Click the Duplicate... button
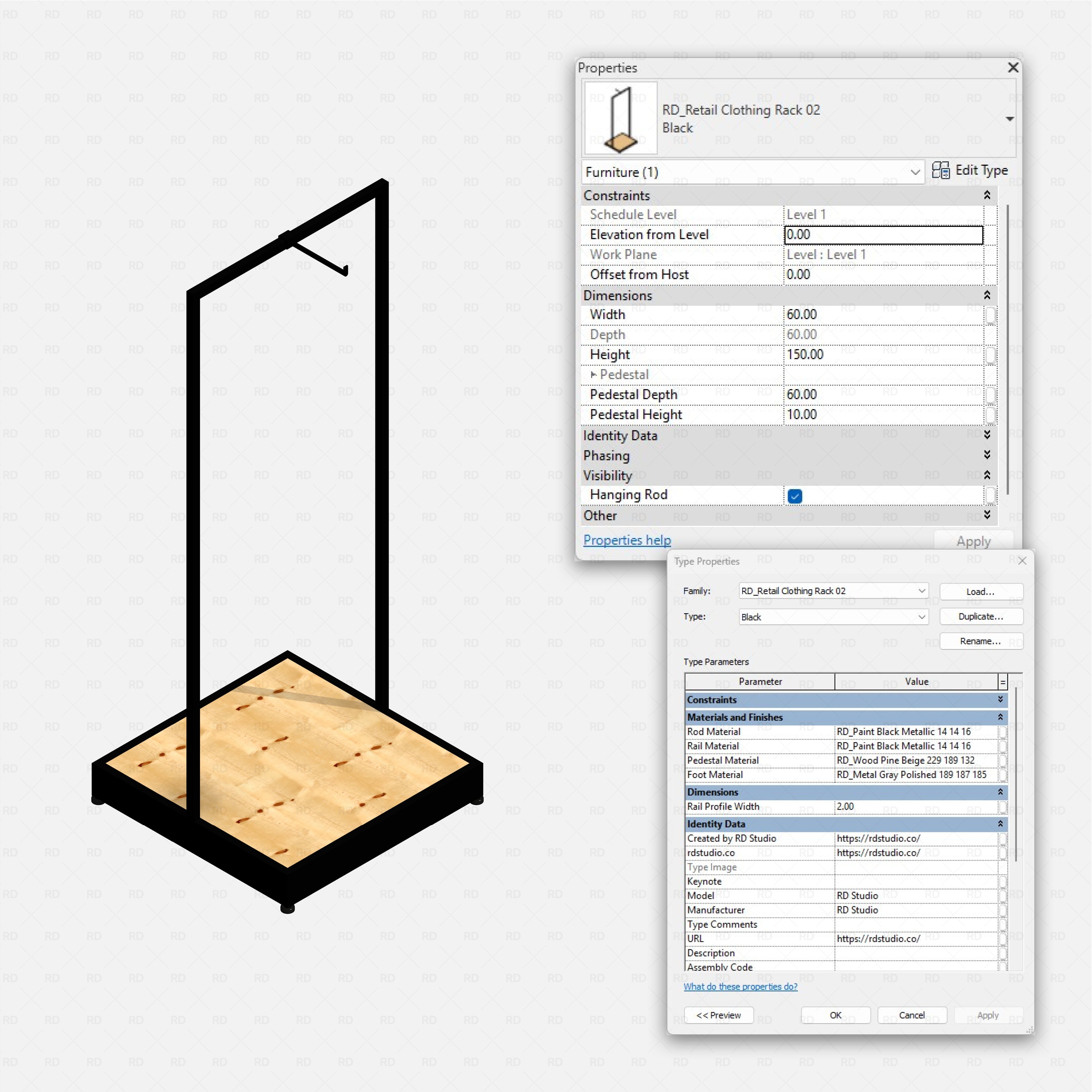 pos(981,616)
